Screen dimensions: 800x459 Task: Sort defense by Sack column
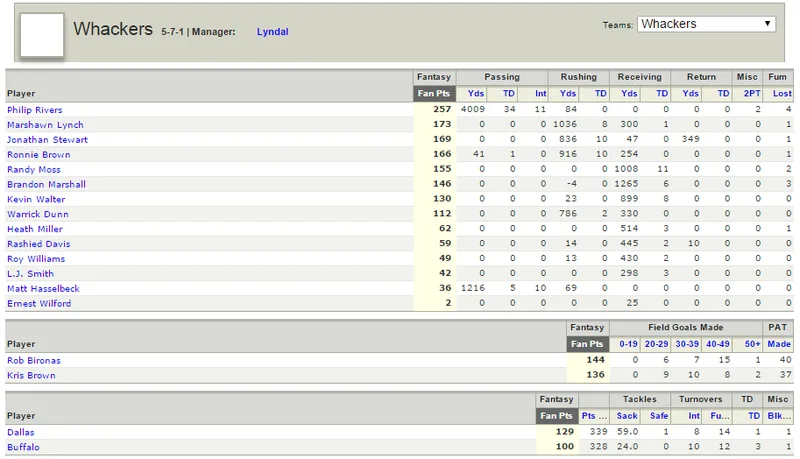tap(627, 416)
